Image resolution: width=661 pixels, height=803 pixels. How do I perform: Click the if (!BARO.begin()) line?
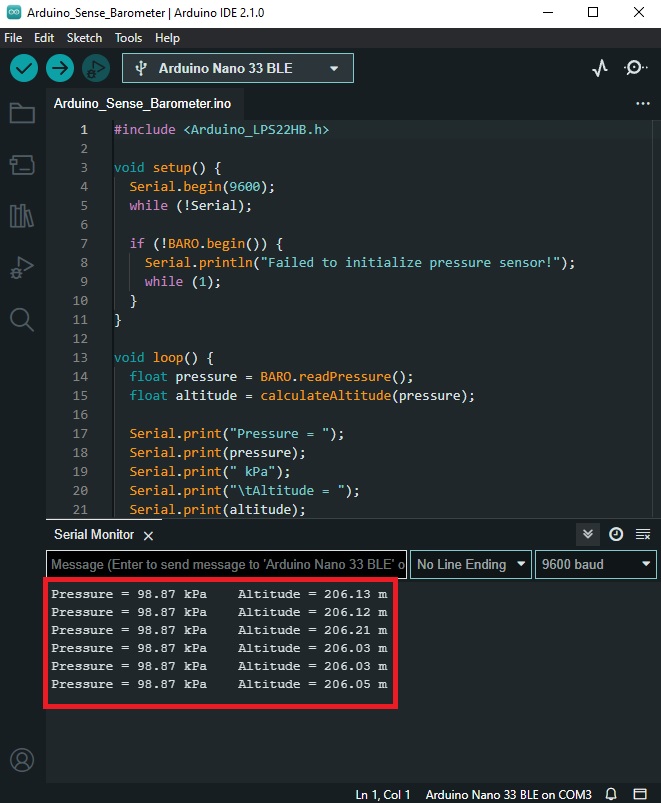(x=206, y=244)
